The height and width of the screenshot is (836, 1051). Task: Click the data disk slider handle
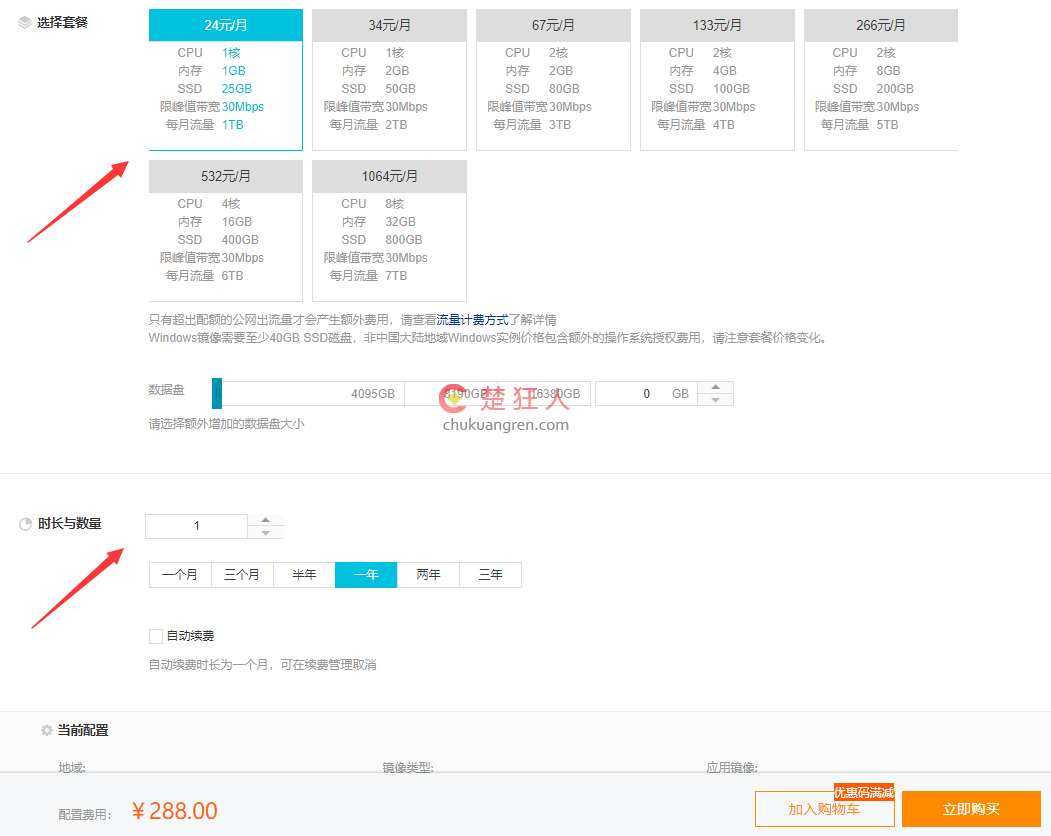point(217,394)
